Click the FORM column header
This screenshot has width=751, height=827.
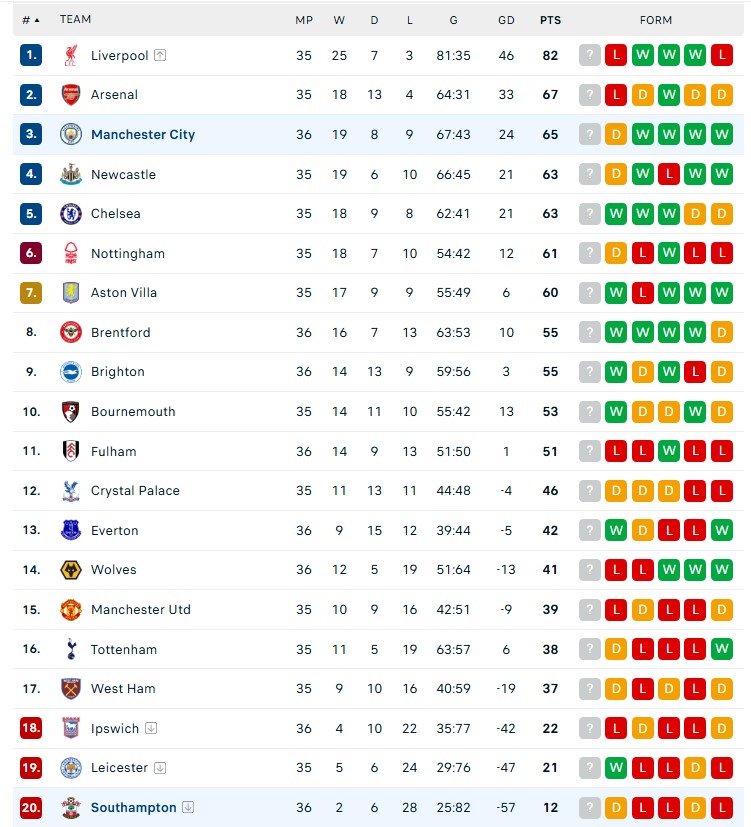pos(656,20)
